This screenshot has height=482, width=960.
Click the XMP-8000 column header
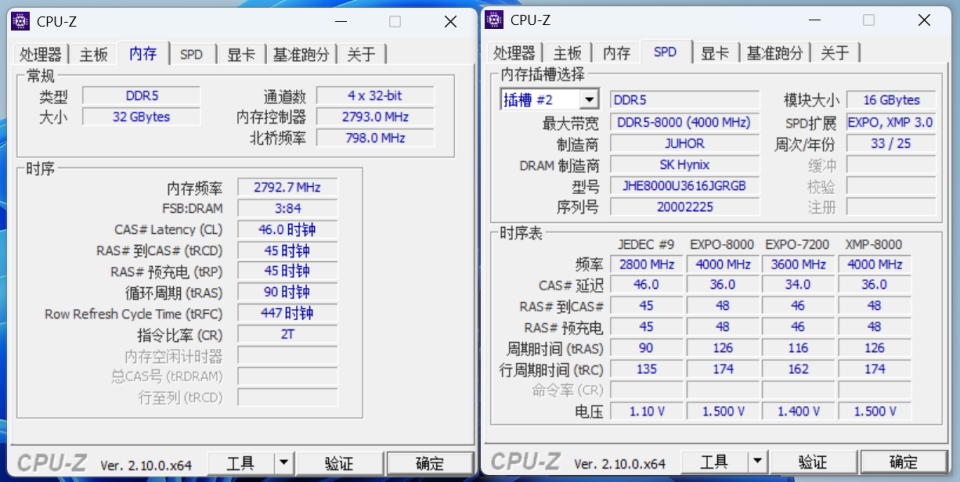click(874, 244)
